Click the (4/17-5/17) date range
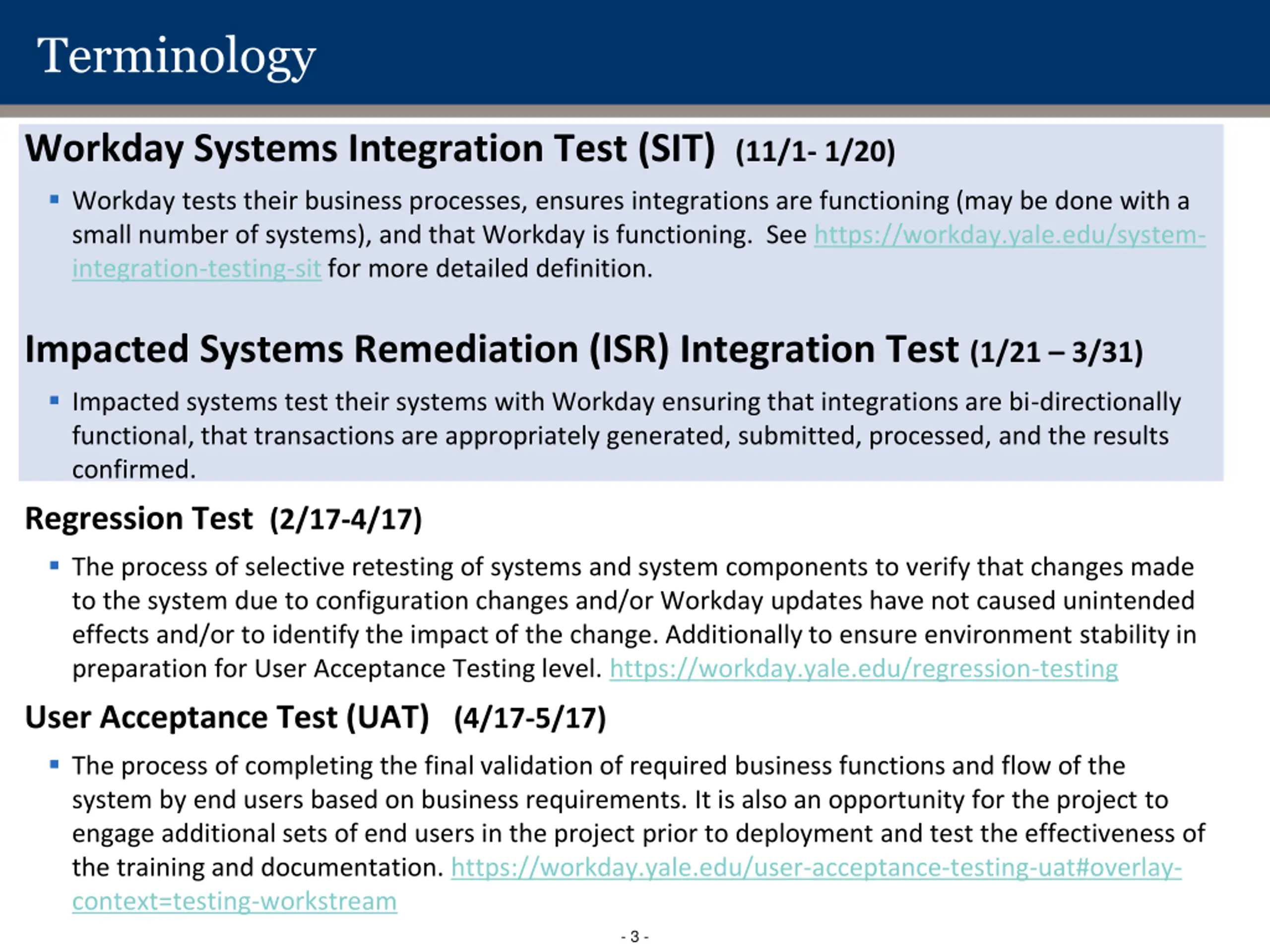Screen dimensions: 1270x952 [x=530, y=718]
